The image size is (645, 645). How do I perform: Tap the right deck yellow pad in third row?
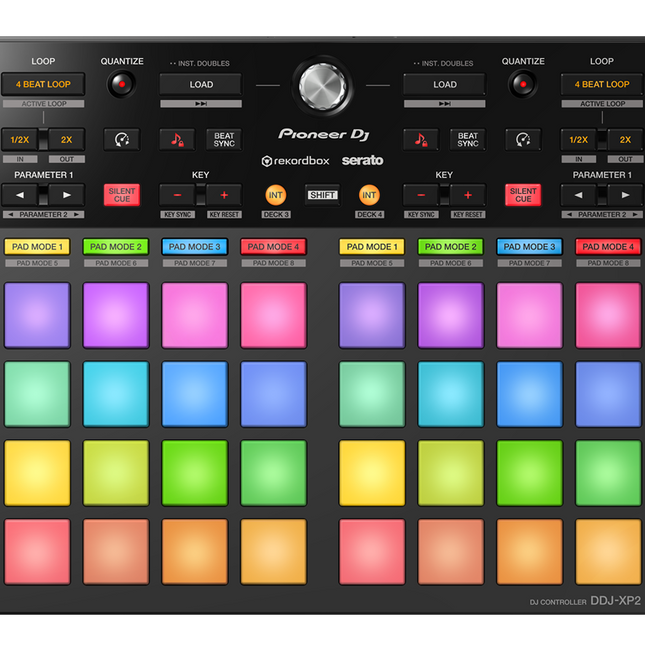tap(372, 473)
